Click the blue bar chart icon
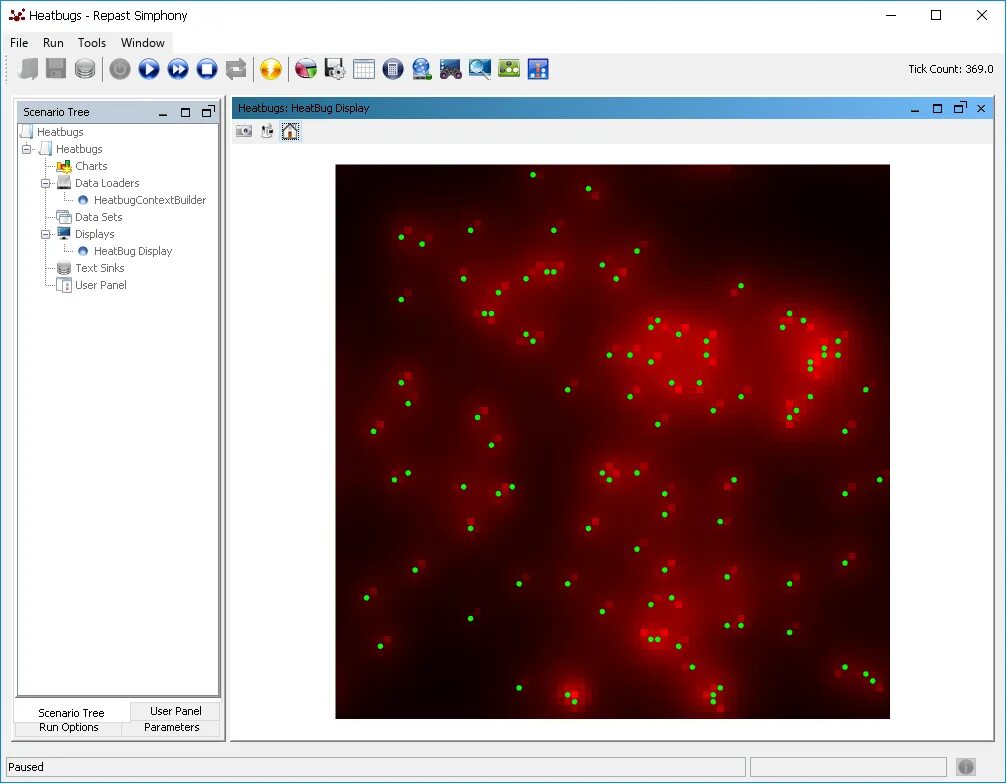This screenshot has width=1007, height=784. (538, 69)
